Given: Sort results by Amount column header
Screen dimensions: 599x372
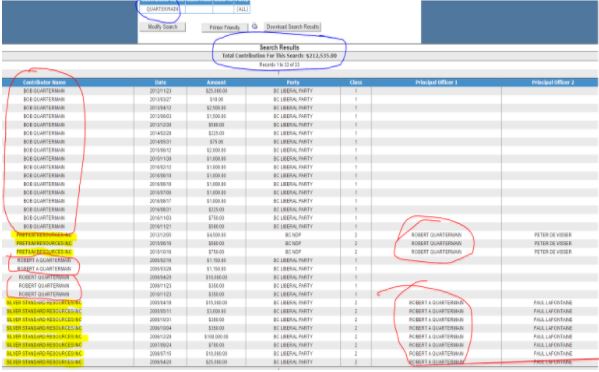Looking at the screenshot, I should [x=216, y=82].
